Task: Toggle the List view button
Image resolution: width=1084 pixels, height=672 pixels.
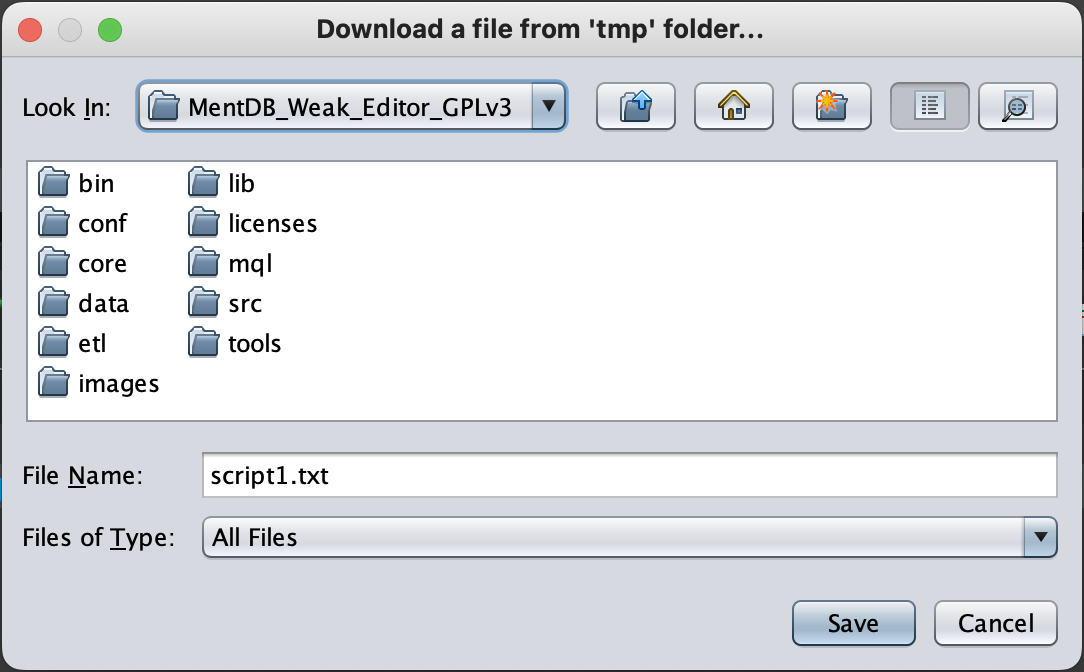Action: [929, 106]
